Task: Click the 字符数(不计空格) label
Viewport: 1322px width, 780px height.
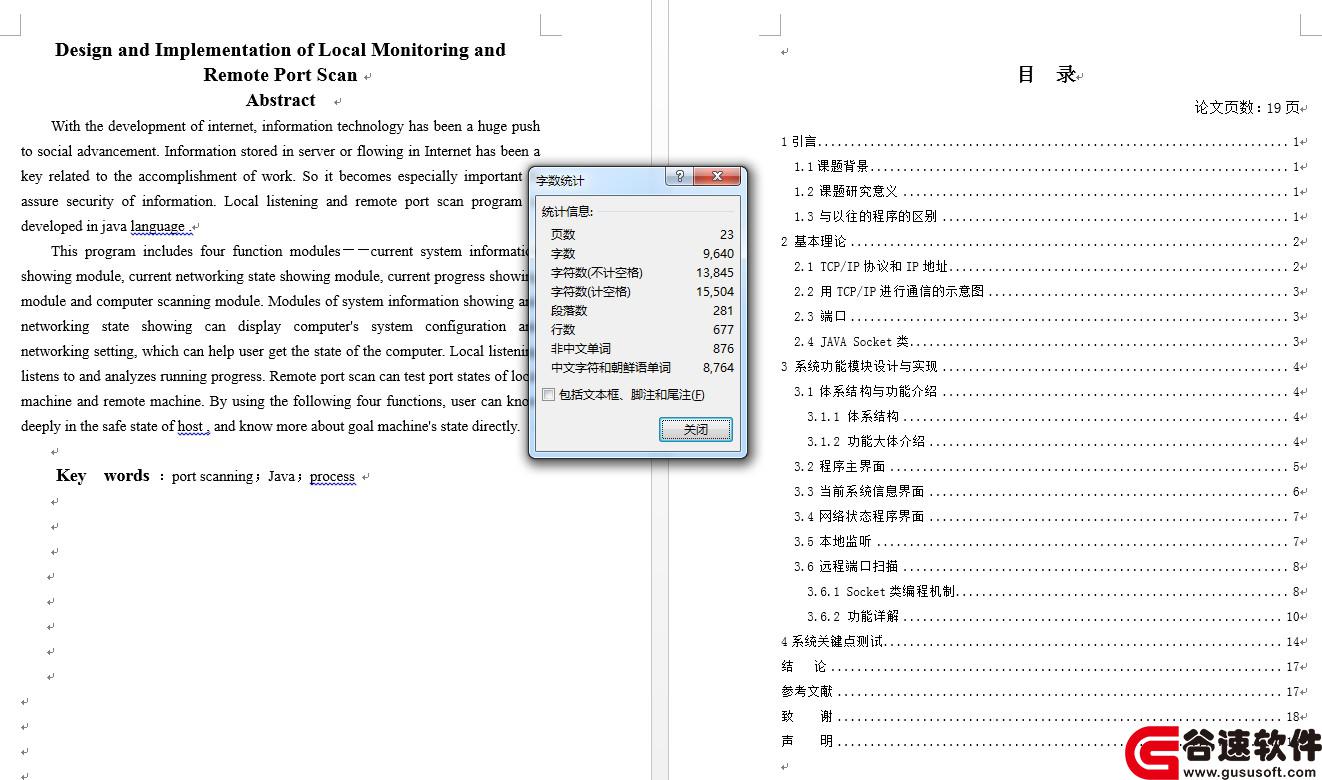Action: tap(597, 272)
